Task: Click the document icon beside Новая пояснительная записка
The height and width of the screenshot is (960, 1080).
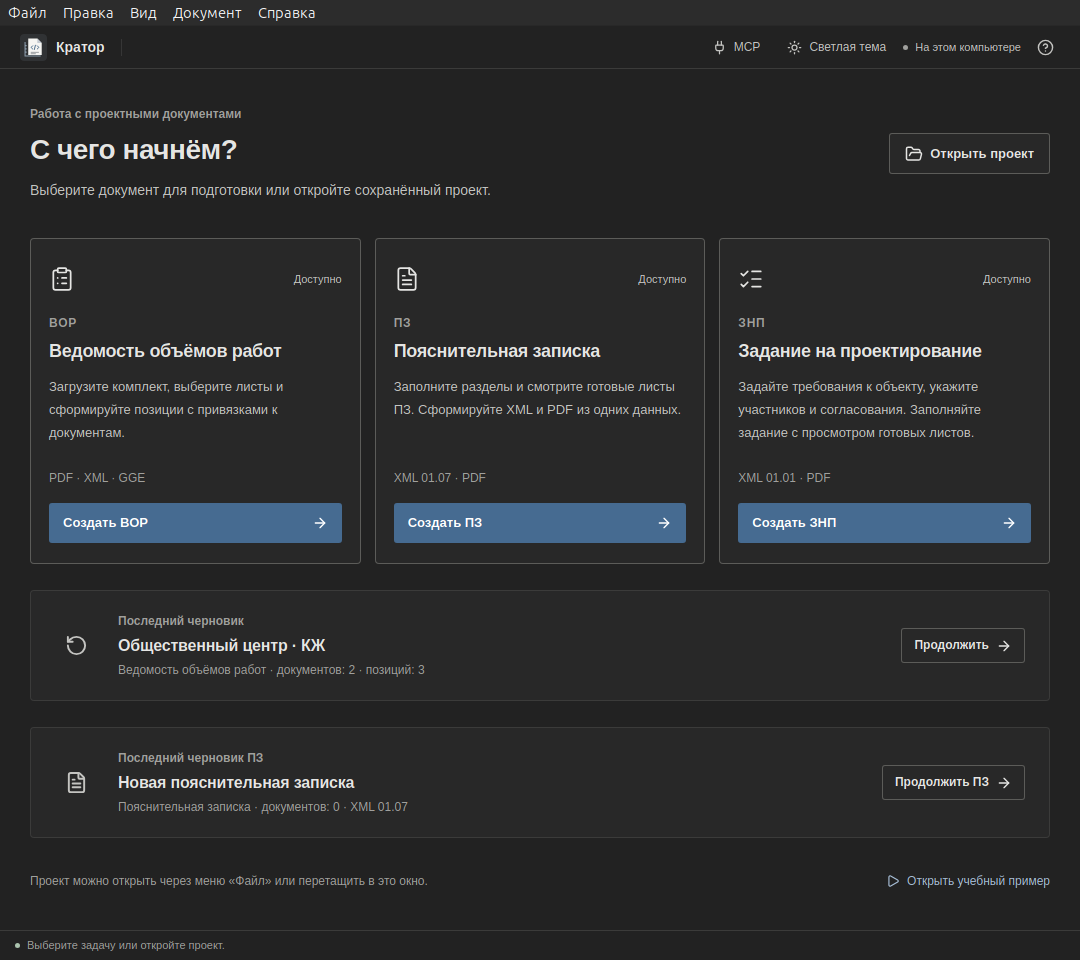Action: coord(76,782)
